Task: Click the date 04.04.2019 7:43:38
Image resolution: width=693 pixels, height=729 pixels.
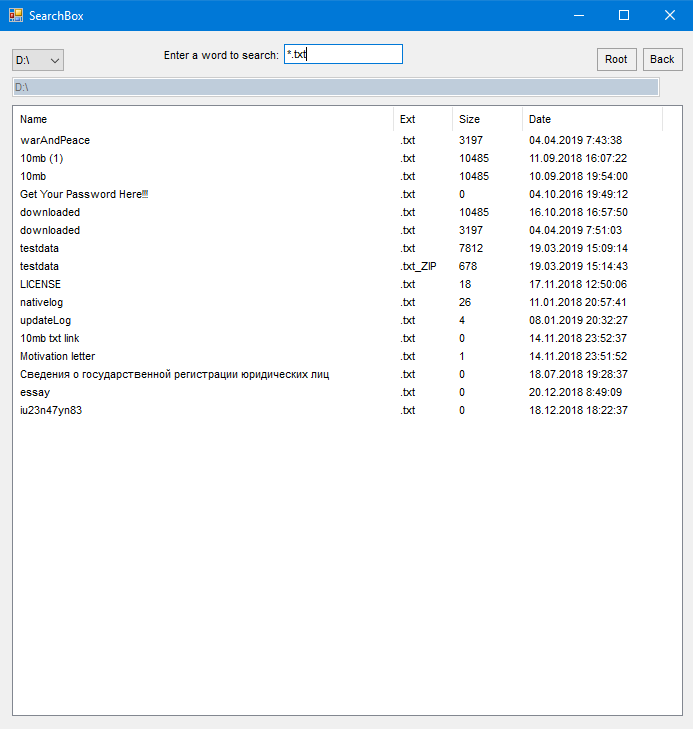Action: click(x=575, y=140)
